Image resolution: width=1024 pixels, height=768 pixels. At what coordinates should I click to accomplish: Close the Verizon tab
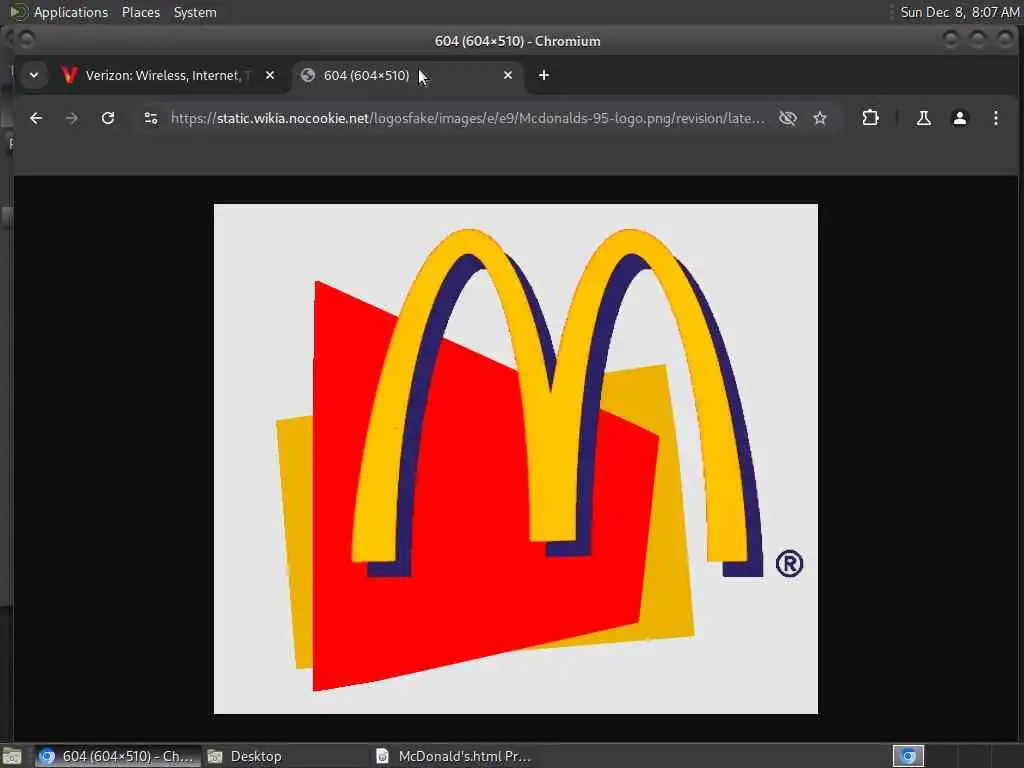270,75
